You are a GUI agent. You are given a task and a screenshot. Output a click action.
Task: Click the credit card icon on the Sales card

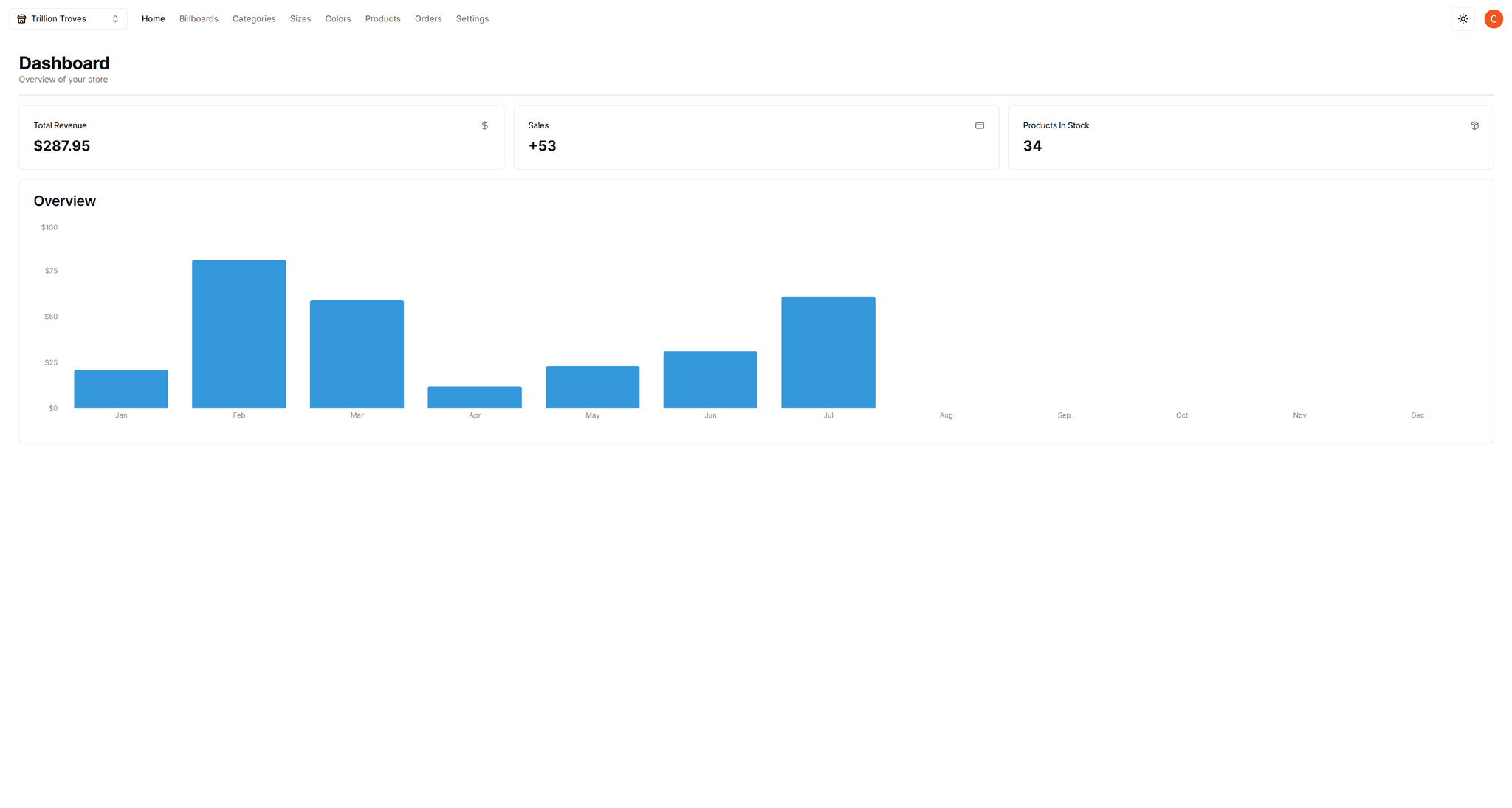tap(979, 125)
